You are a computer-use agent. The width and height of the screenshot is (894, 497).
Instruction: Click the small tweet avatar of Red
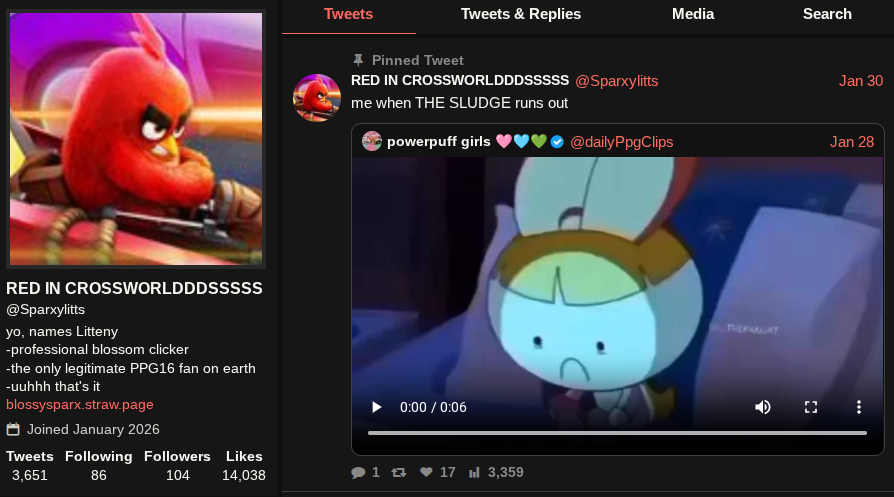(317, 97)
